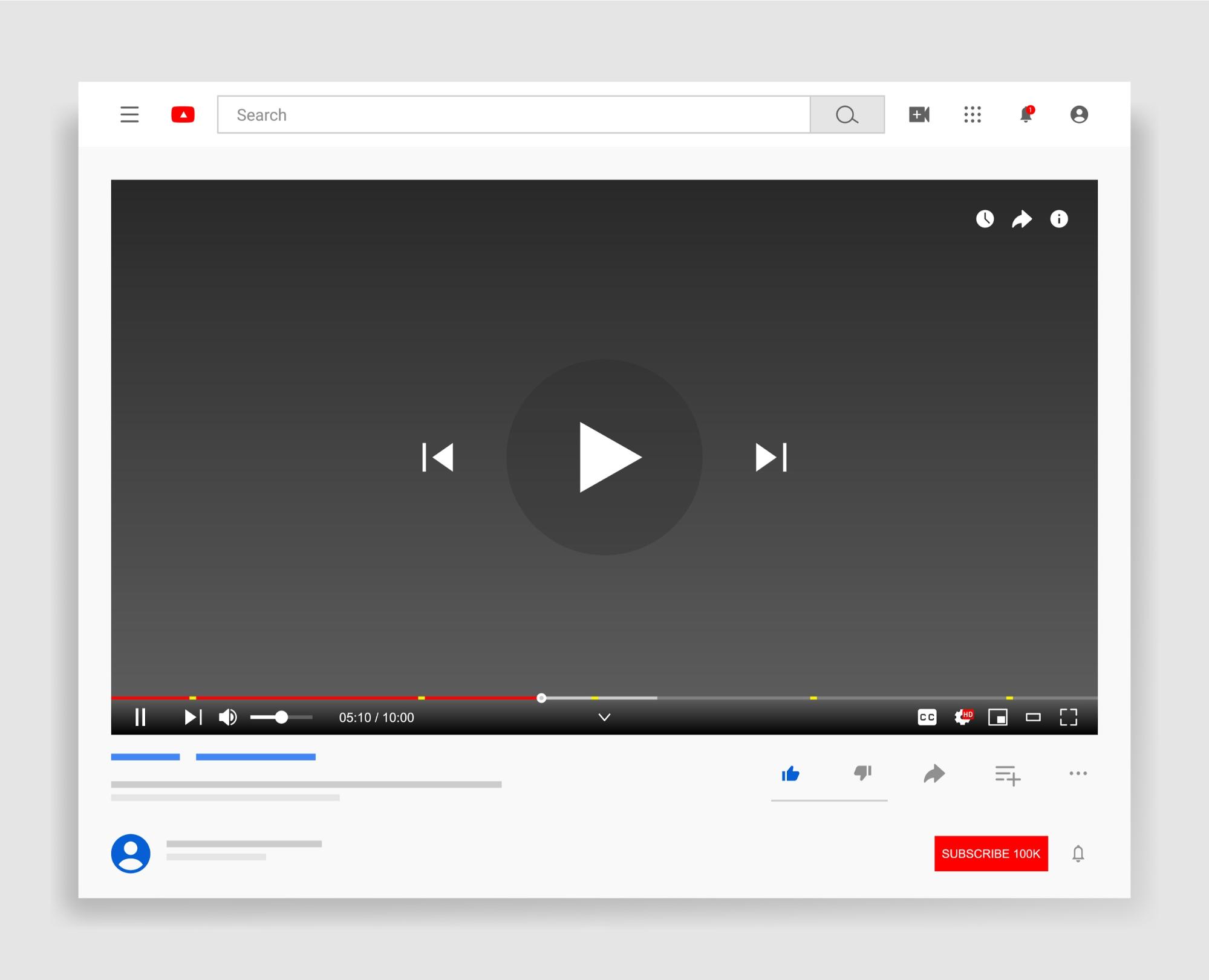Click the share arrow on the video overlay
1209x980 pixels.
coord(1022,219)
